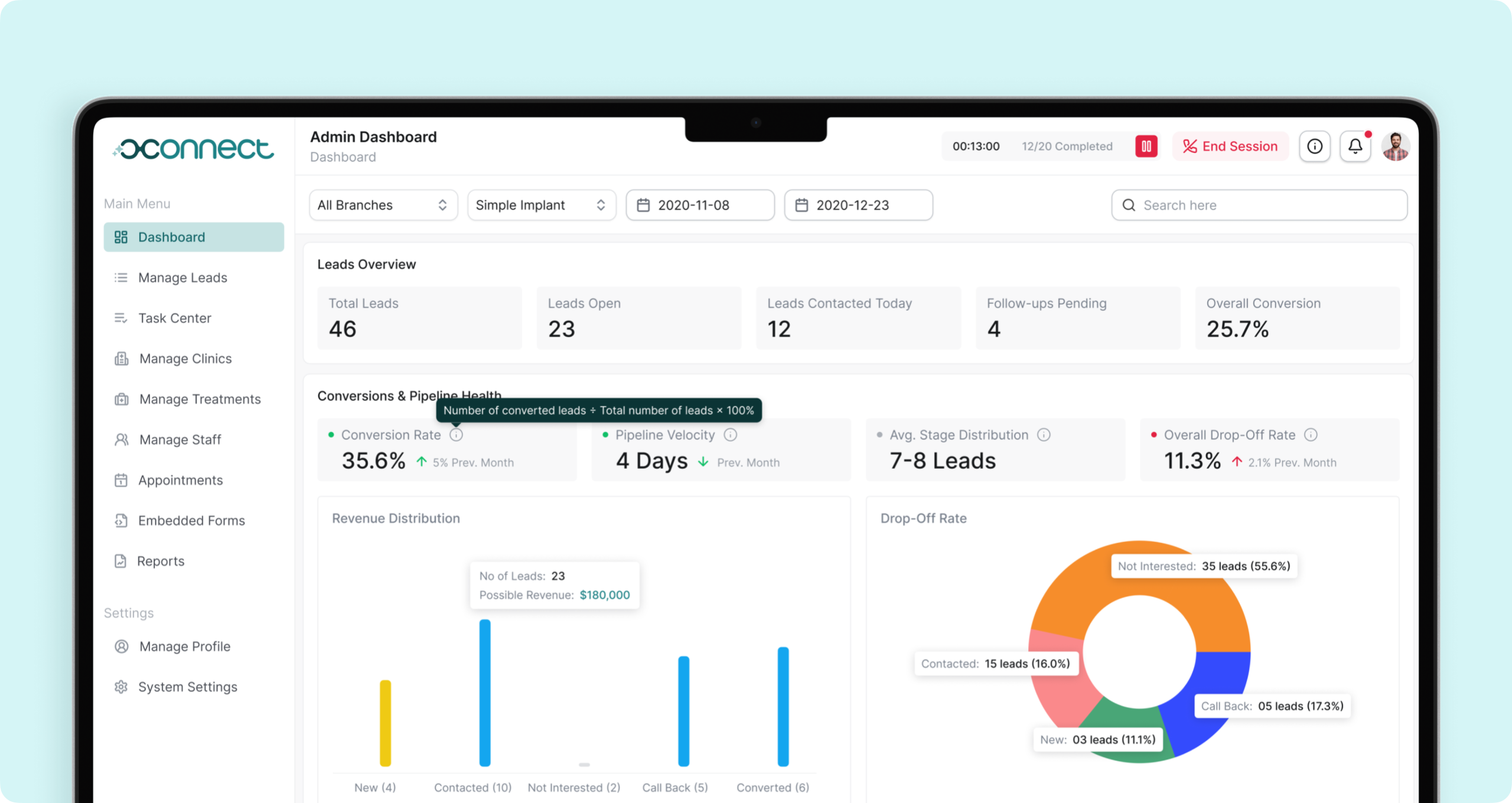Pause the session with the red pause button

1146,146
